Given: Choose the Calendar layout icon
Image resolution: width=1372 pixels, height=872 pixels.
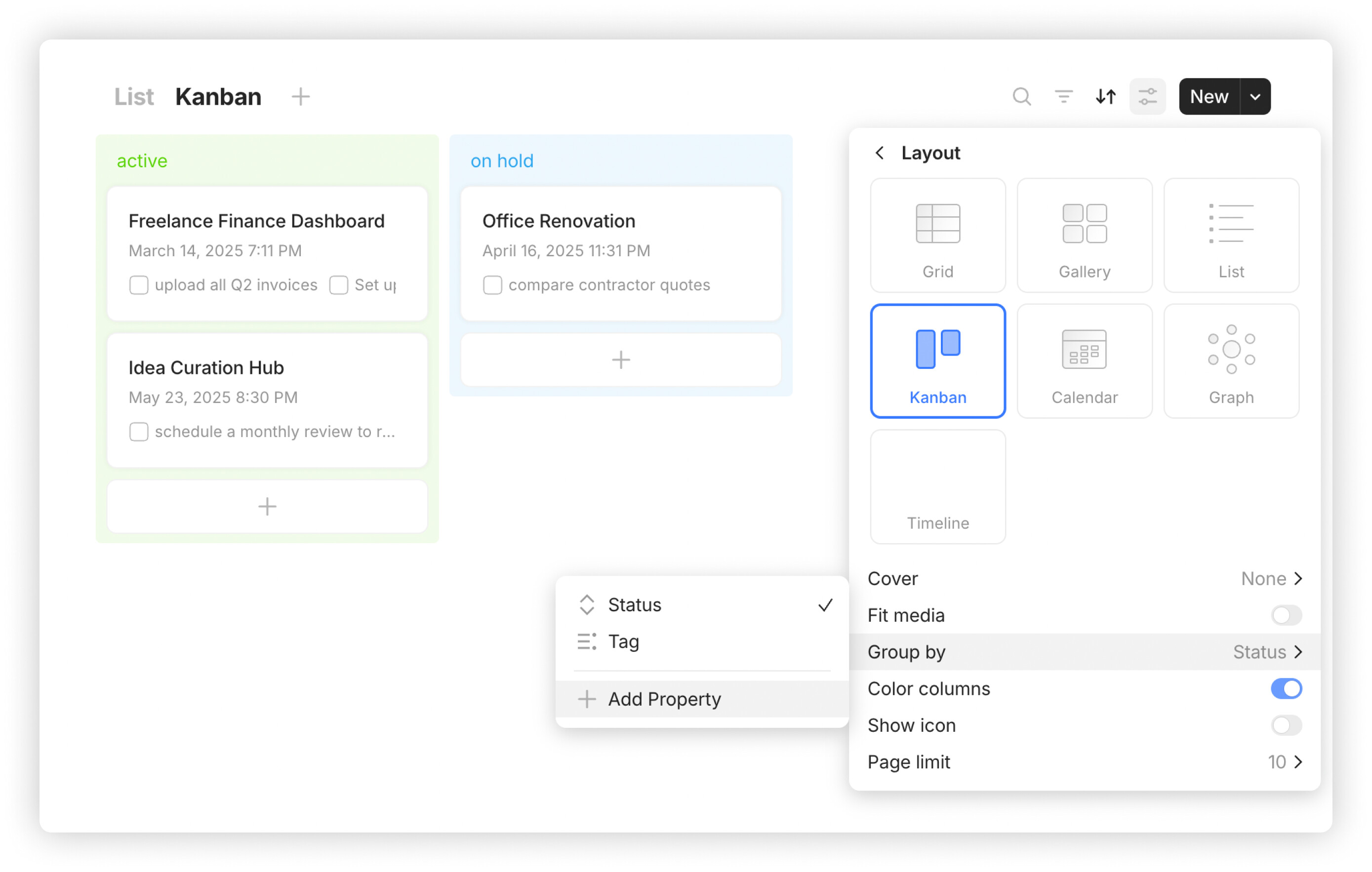Looking at the screenshot, I should (1084, 350).
